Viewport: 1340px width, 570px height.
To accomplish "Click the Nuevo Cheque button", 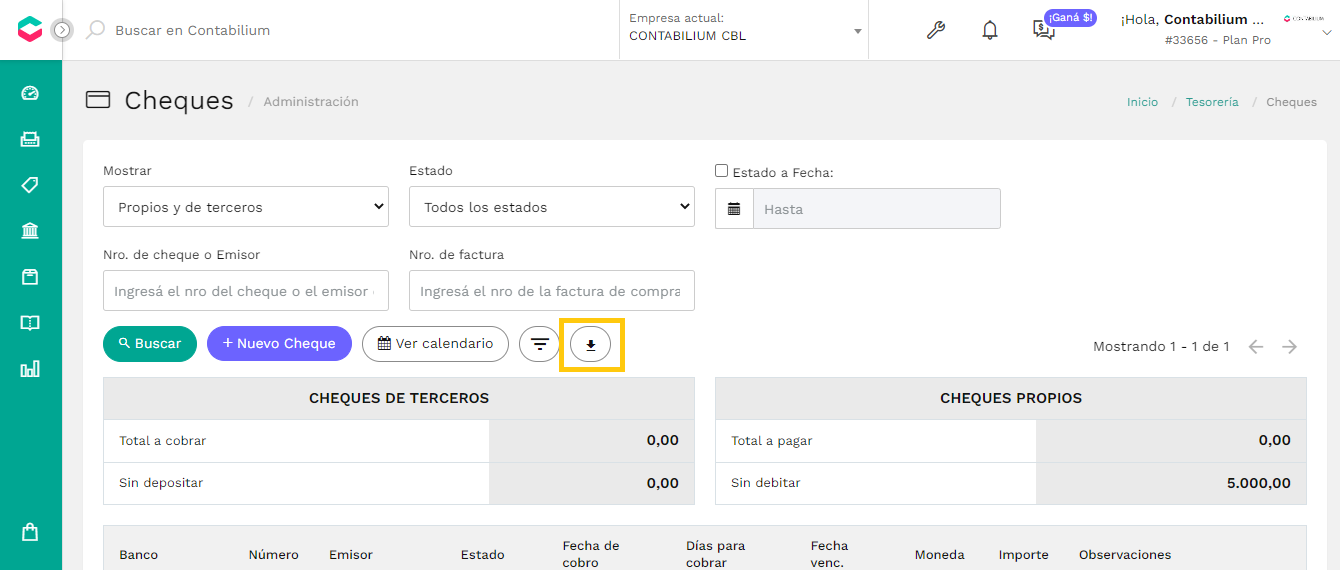I will tap(279, 344).
